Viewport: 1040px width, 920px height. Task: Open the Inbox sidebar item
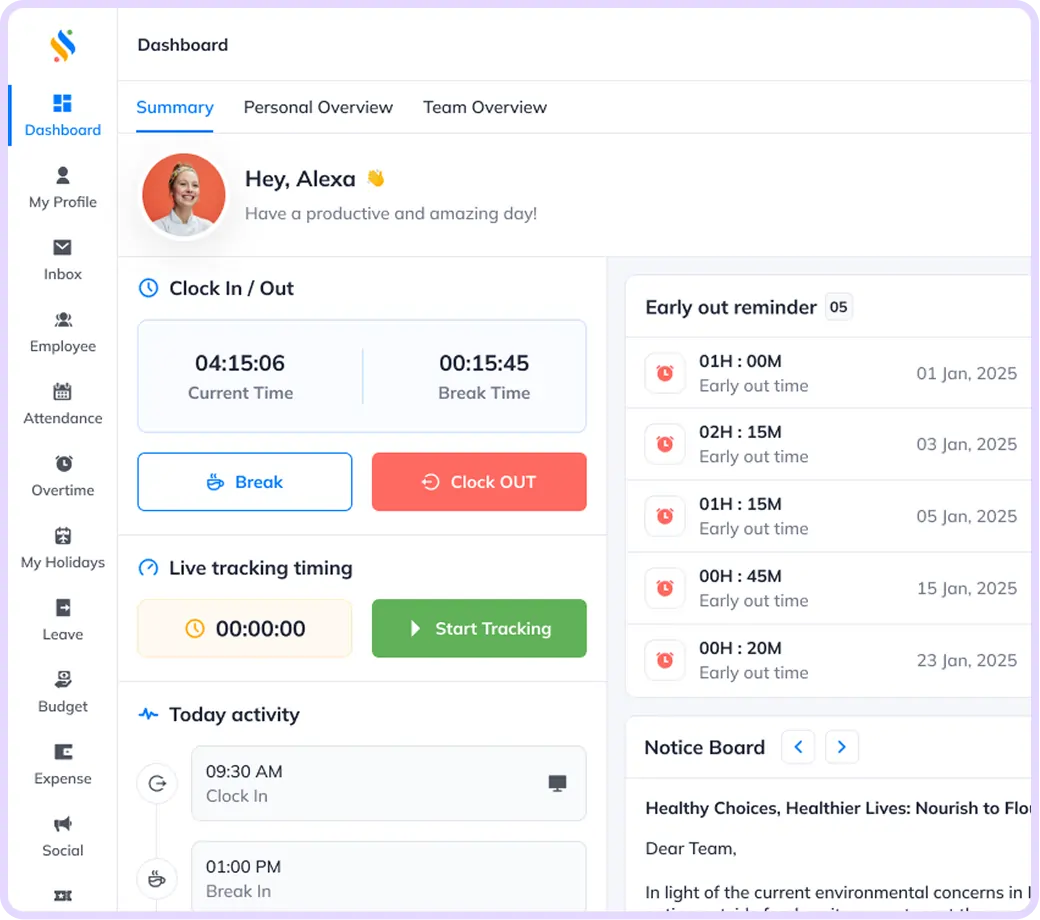(x=62, y=260)
